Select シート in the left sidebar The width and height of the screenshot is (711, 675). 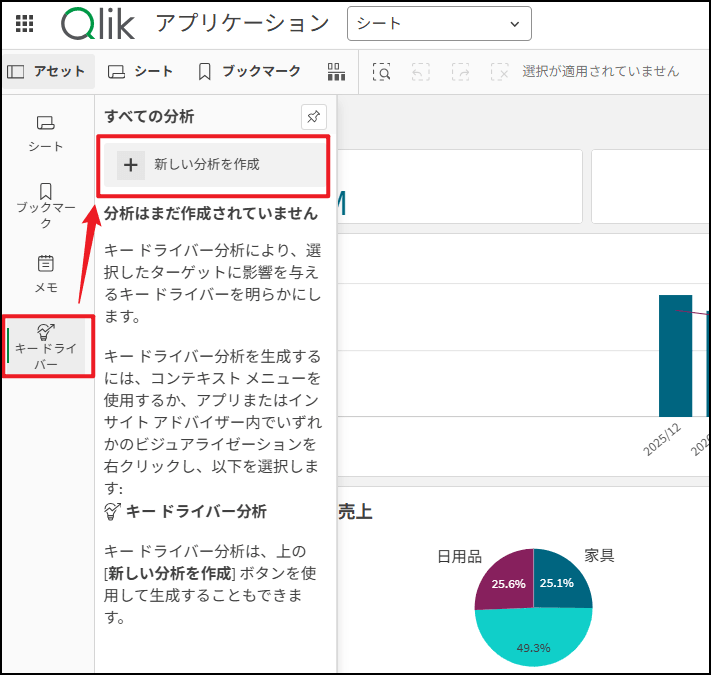(46, 133)
